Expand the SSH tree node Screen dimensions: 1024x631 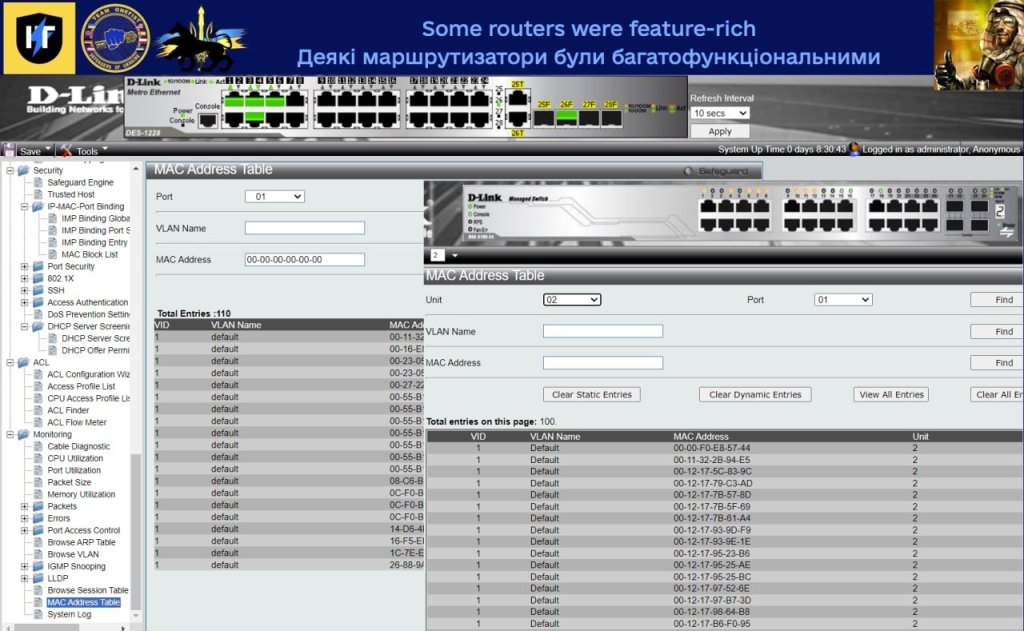point(24,291)
